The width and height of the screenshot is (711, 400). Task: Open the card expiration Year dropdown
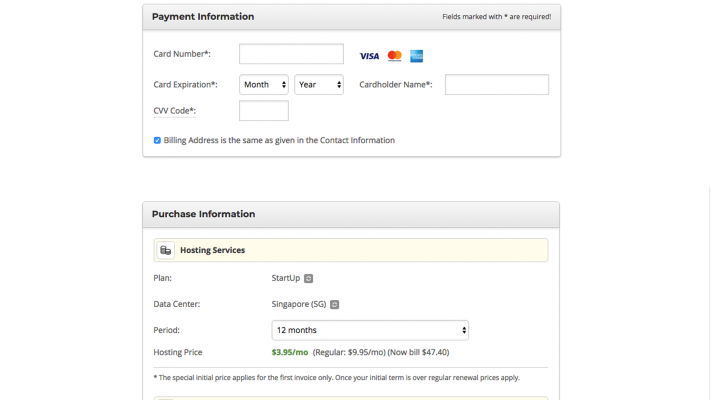(319, 85)
